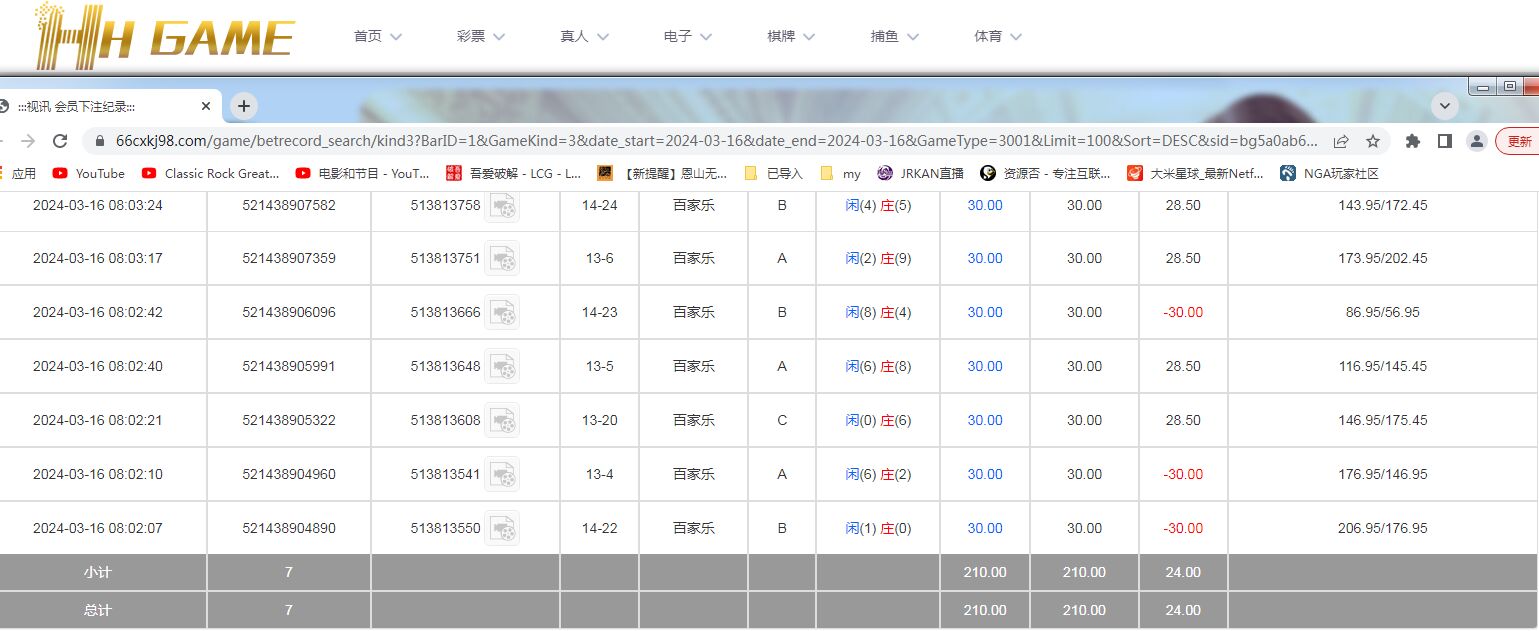1539x631 pixels.
Task: Click bet number 521438907582
Action: click(x=289, y=205)
